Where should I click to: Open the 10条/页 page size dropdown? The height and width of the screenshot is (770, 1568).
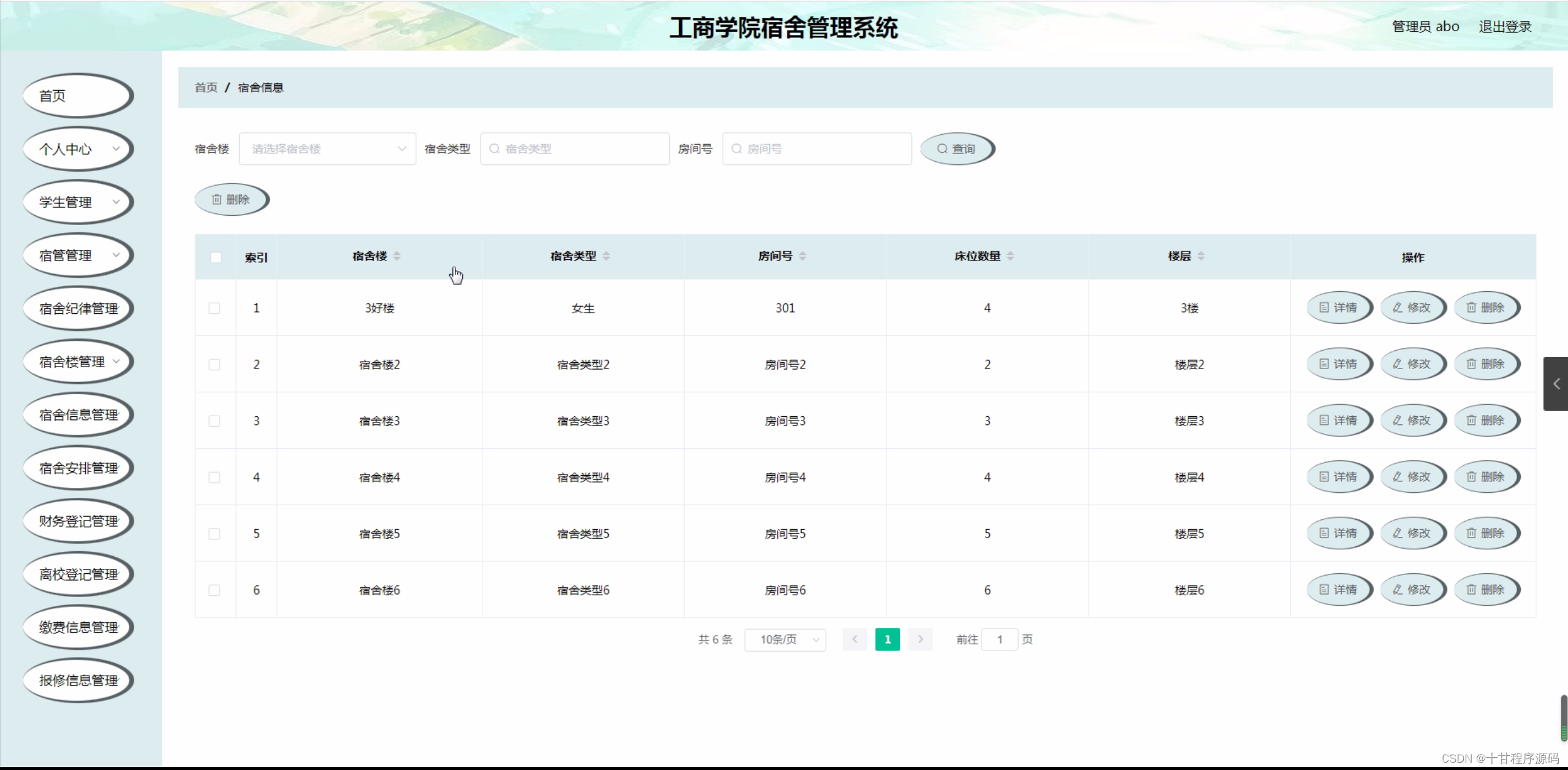(785, 640)
